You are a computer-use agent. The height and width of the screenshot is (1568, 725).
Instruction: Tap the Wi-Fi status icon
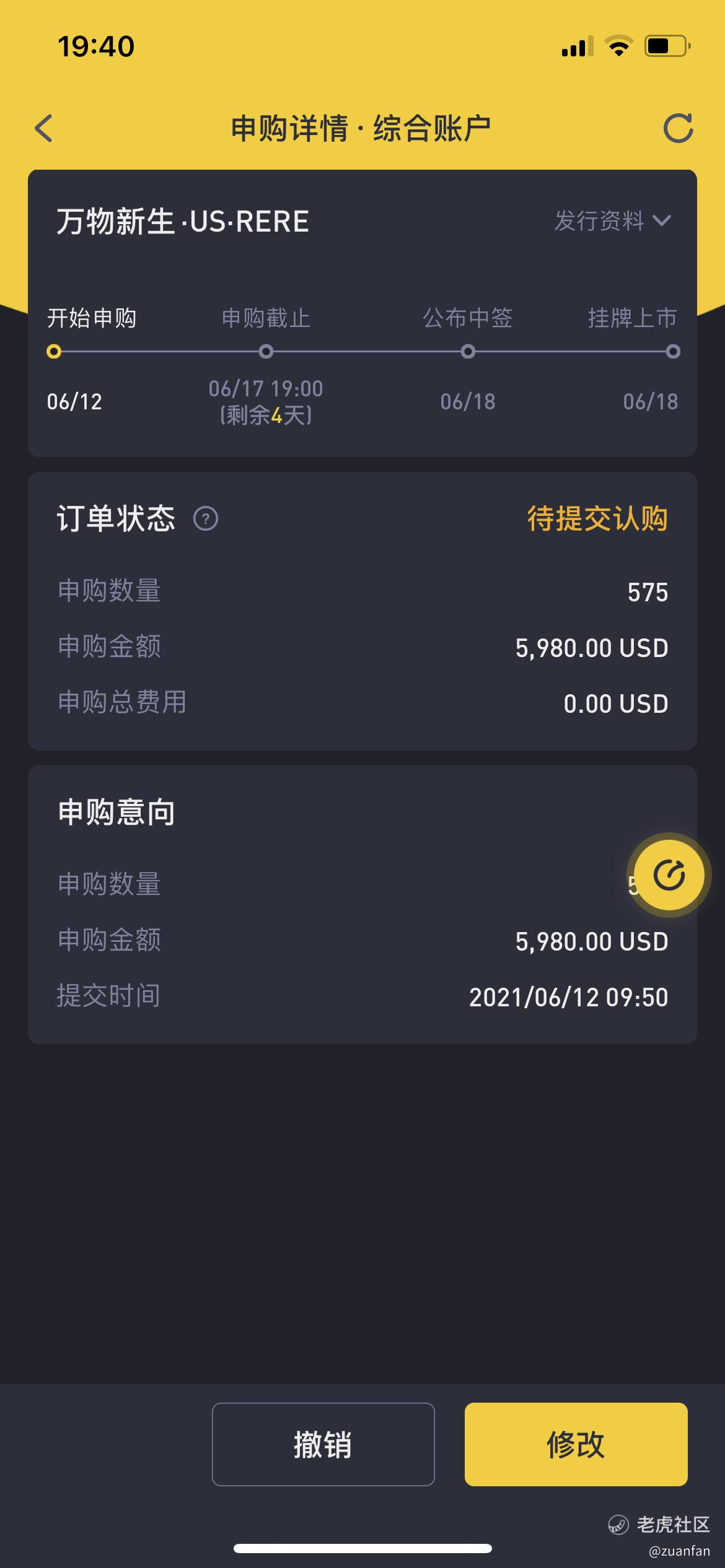618,46
